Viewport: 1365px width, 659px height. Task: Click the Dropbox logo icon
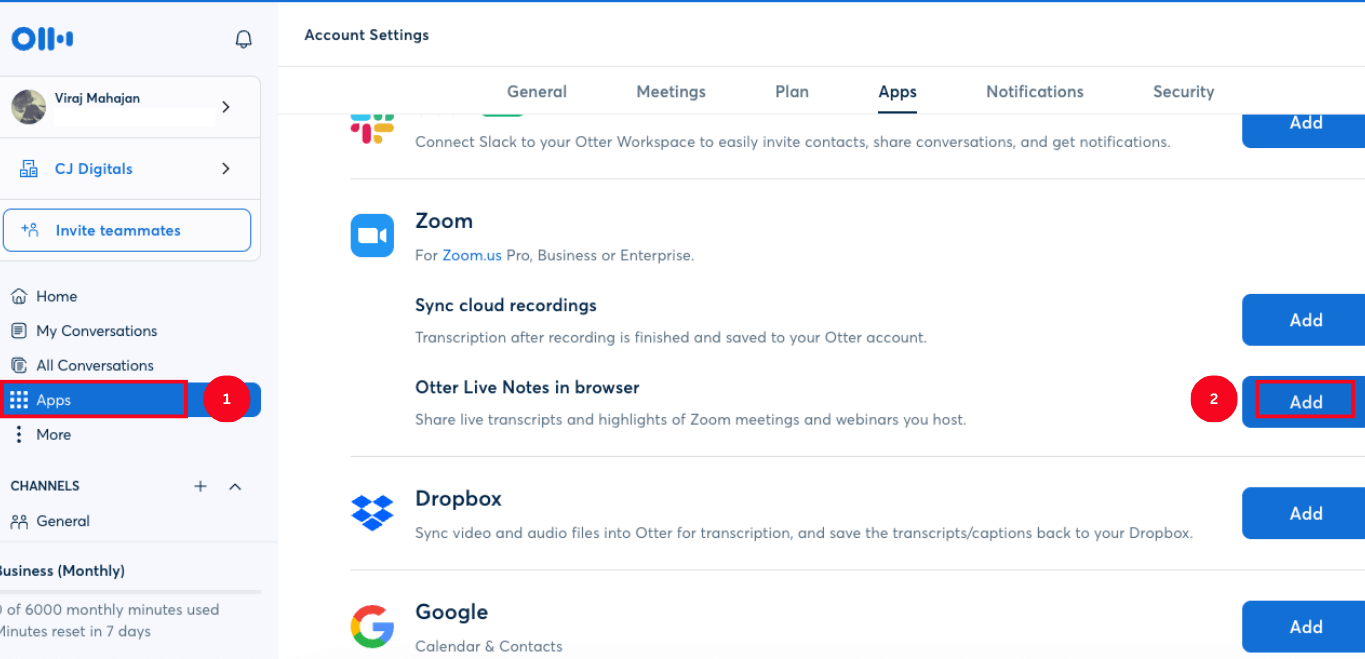tap(372, 513)
